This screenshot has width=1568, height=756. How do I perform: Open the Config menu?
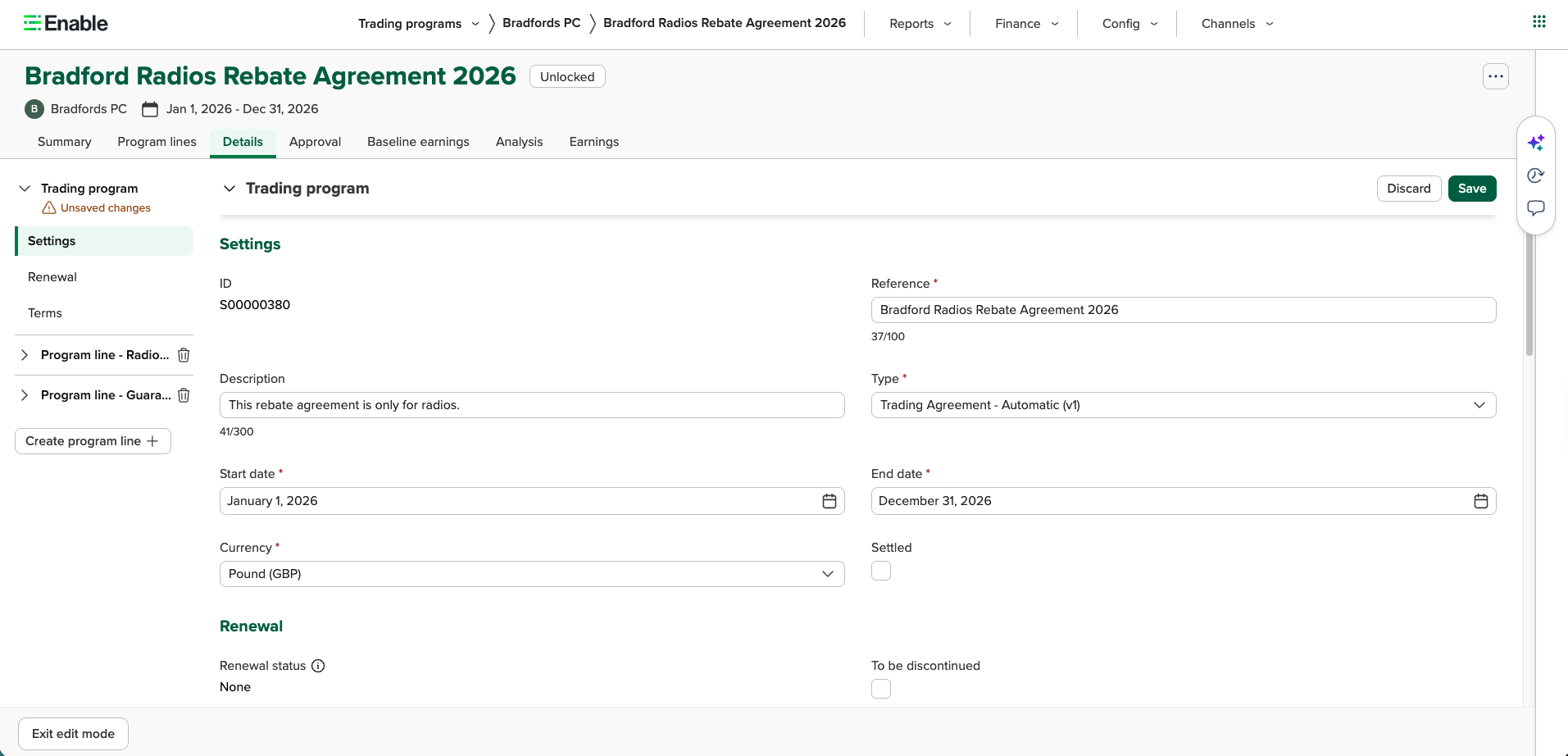[x=1130, y=24]
